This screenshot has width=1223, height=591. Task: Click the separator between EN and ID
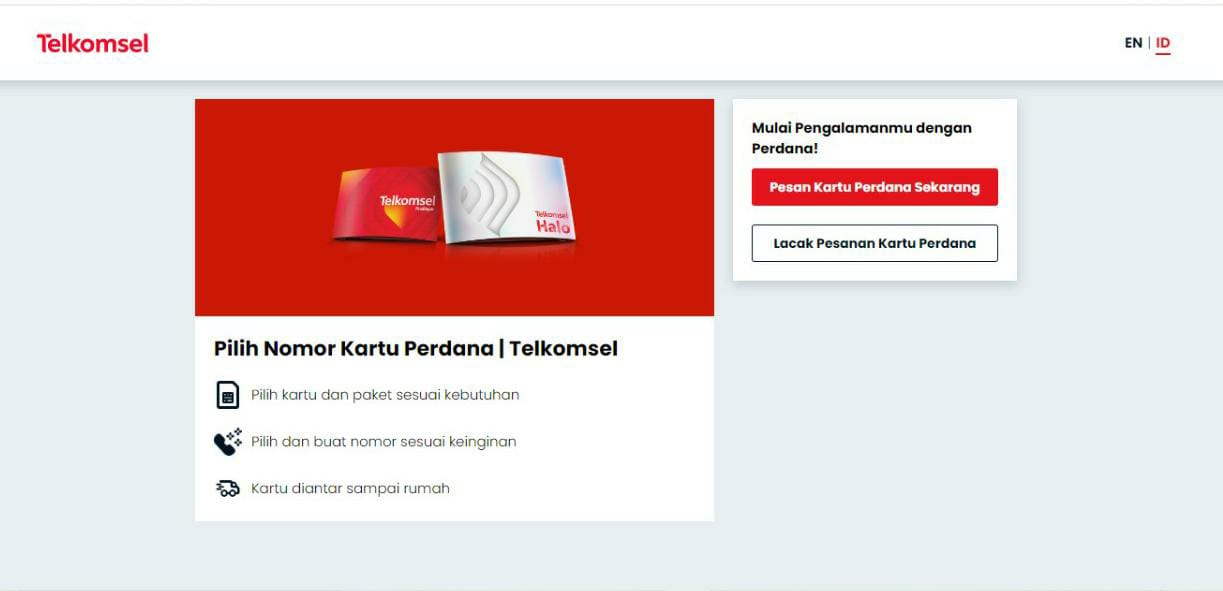click(x=1149, y=43)
